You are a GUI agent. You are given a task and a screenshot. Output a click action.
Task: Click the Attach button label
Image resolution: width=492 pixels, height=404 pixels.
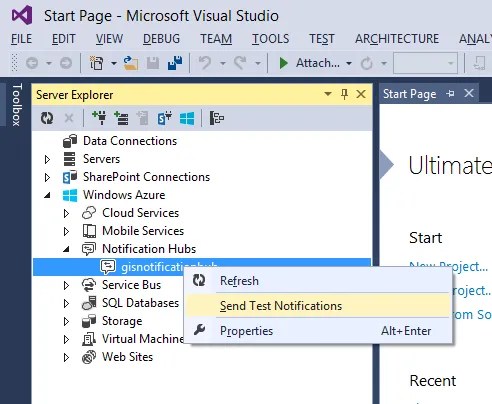[318, 63]
